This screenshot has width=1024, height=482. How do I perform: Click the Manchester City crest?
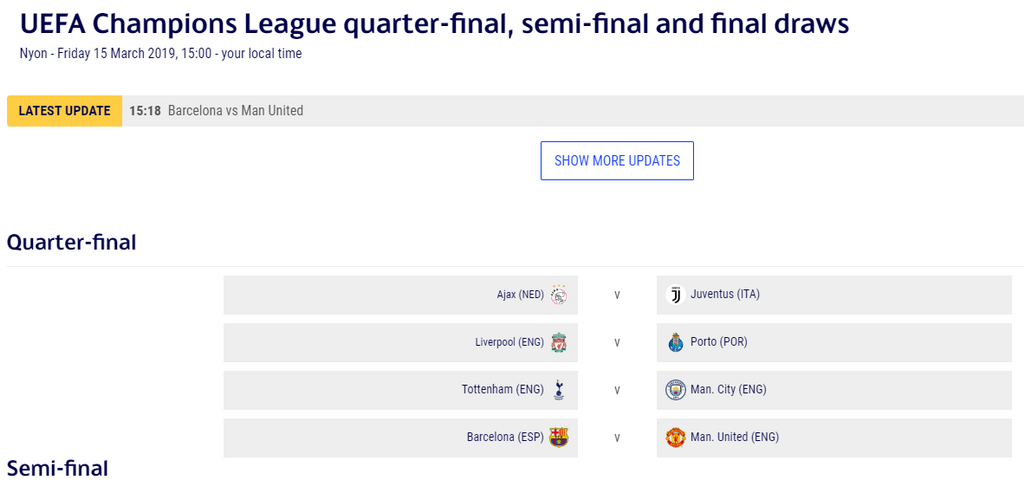(675, 390)
